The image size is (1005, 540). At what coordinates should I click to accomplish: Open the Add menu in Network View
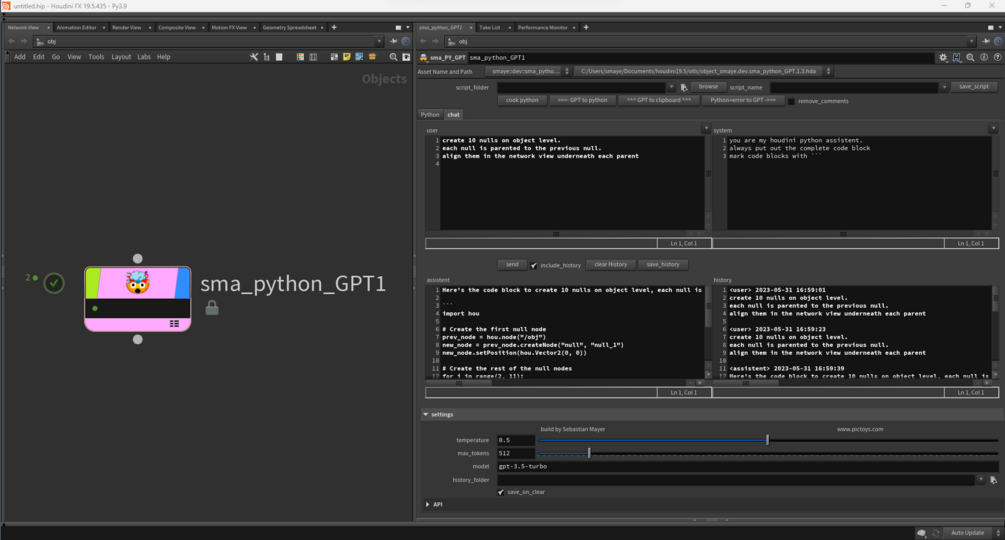click(20, 57)
